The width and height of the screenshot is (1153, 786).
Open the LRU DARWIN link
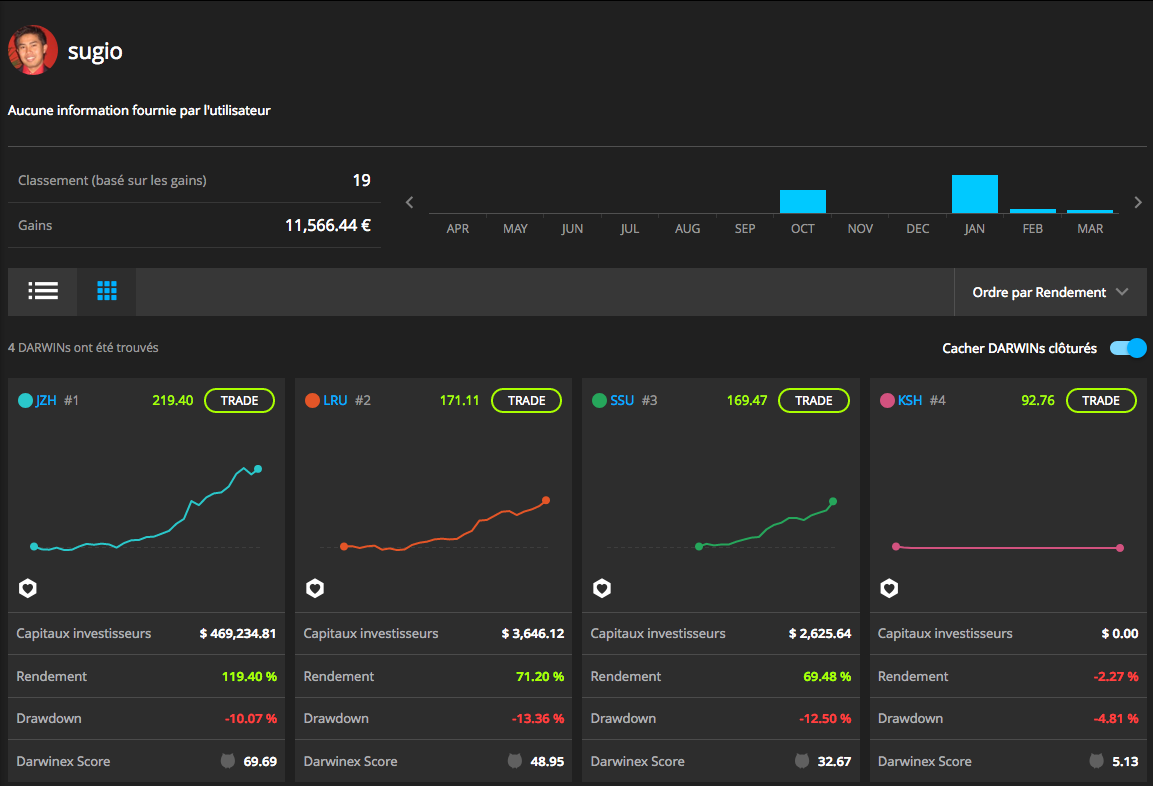[x=335, y=401]
